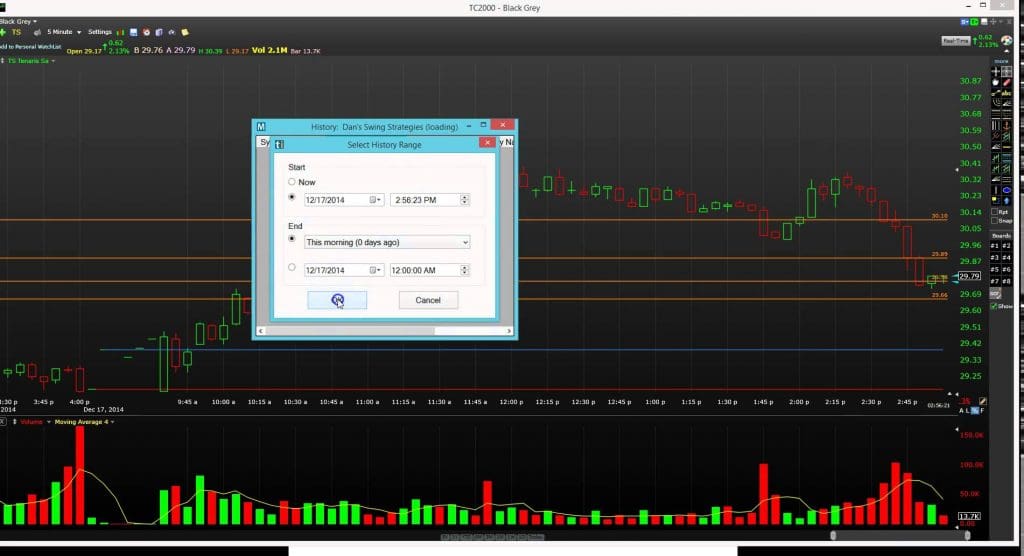Click Add to Personal WatchList

[x=31, y=47]
